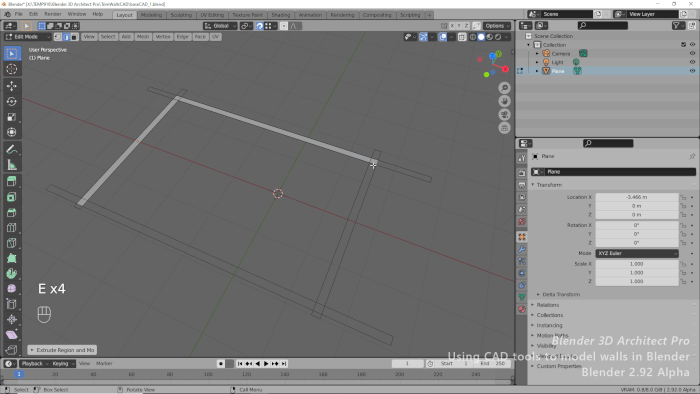Screen dimensions: 700x394
Task: Open the File menu
Action: (x=18, y=14)
